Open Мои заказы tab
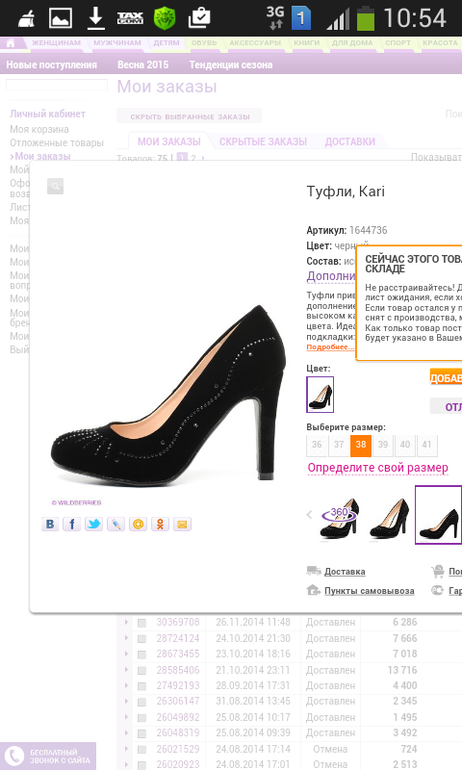This screenshot has width=462, height=770. pyautogui.click(x=169, y=141)
